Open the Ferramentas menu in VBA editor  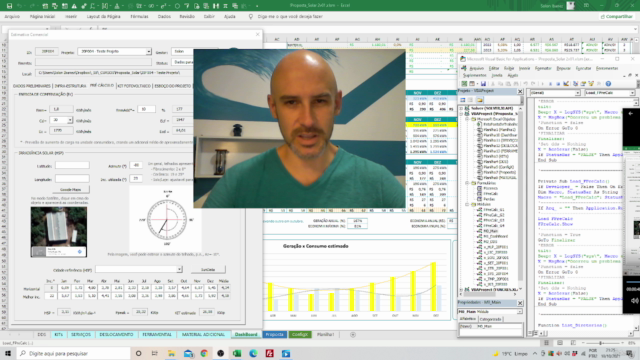tap(607, 69)
